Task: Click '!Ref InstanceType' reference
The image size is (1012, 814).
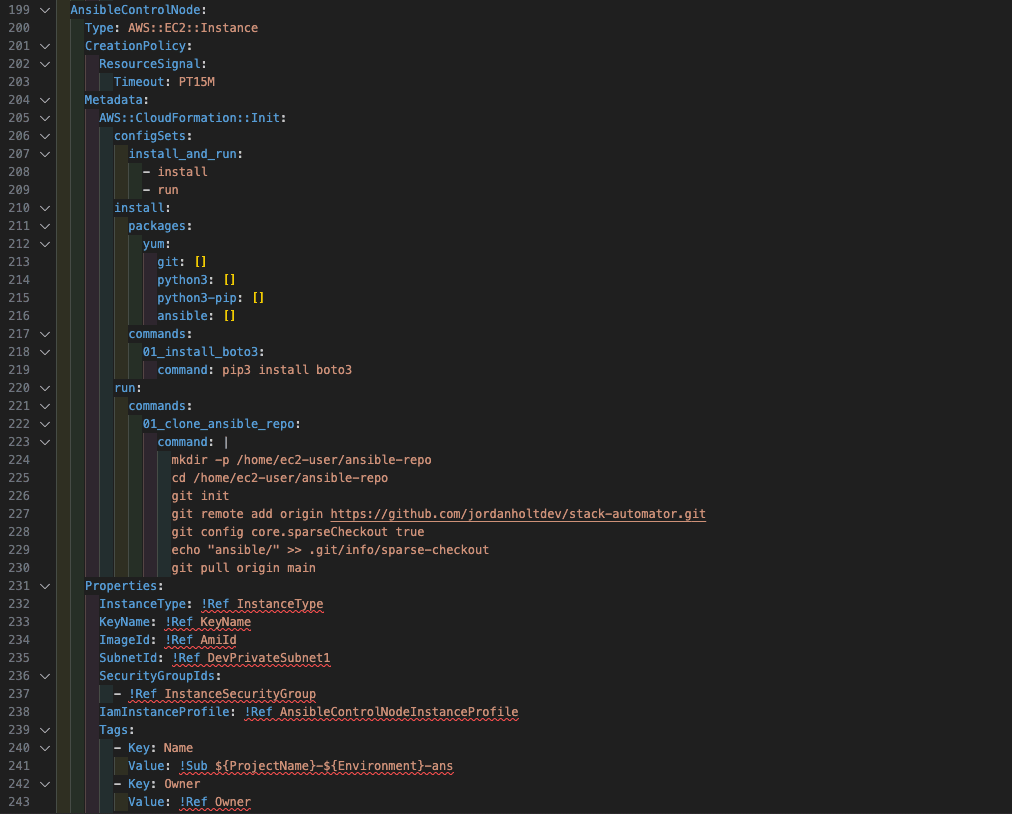Action: tap(262, 604)
